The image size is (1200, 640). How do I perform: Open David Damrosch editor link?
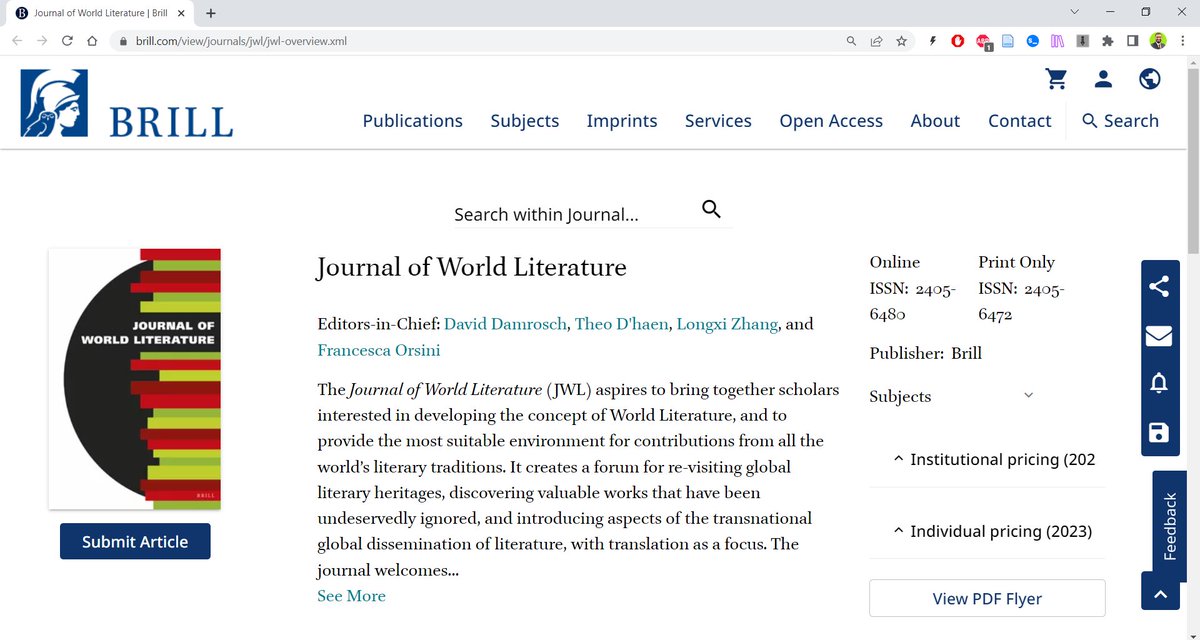(506, 324)
